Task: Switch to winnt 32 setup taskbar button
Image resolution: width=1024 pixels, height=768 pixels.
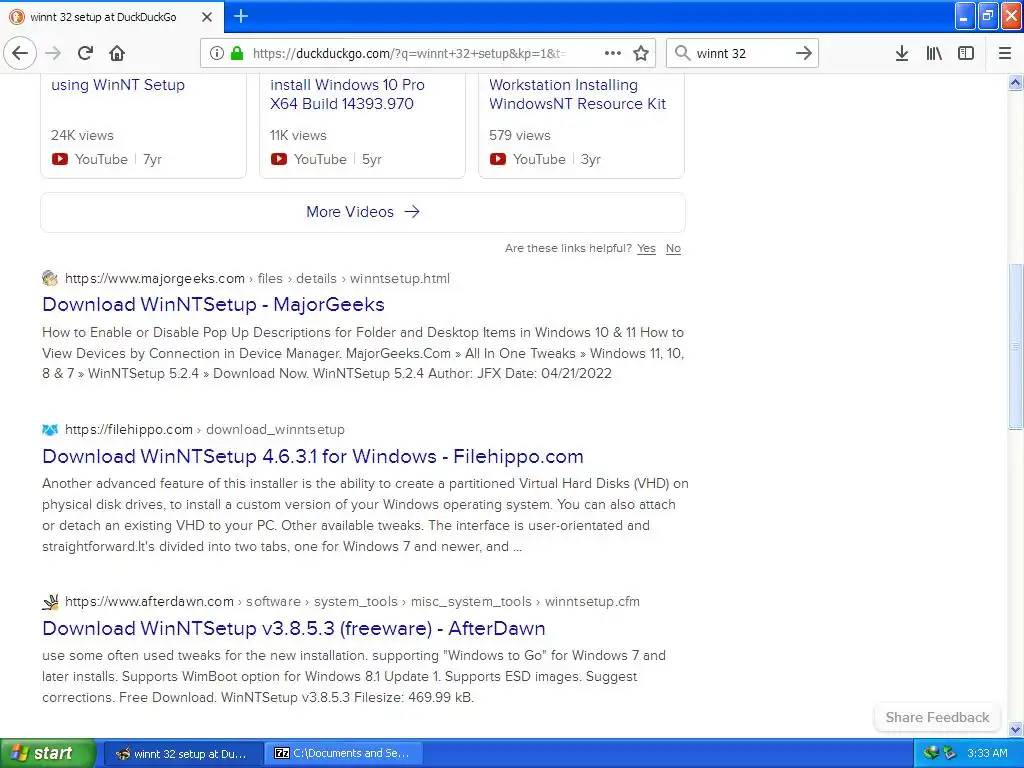Action: coord(184,754)
